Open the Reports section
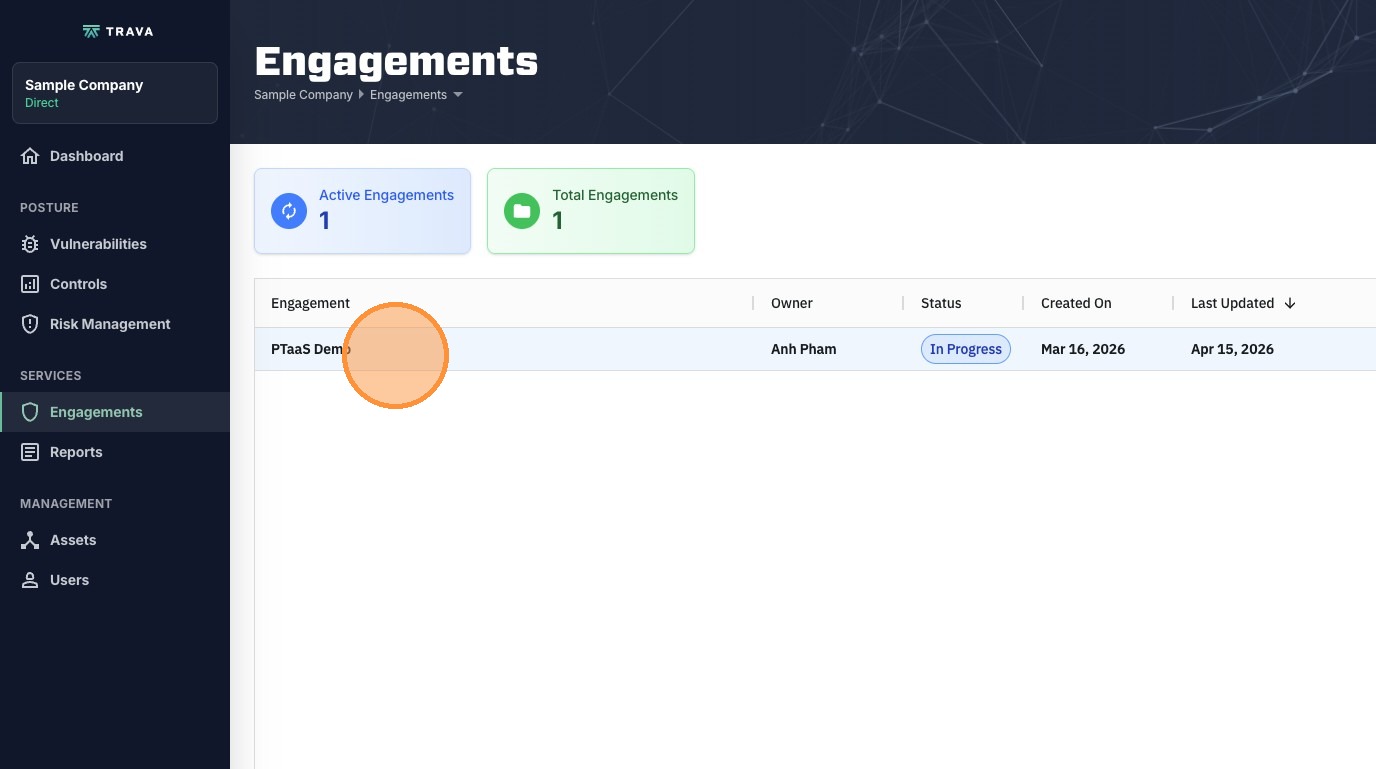 click(x=115, y=452)
